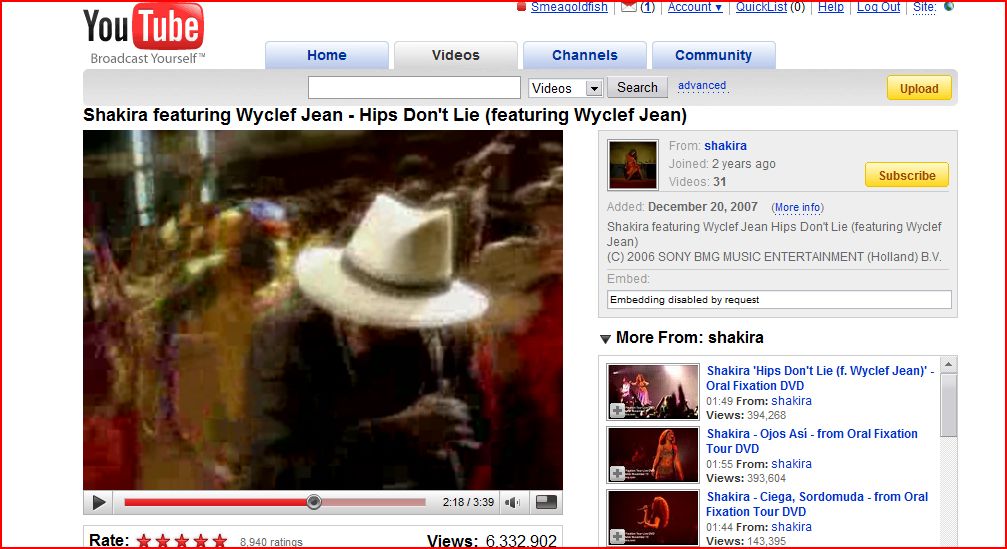Click the unplayed part of the progress bar
The image size is (1007, 549).
pos(372,502)
